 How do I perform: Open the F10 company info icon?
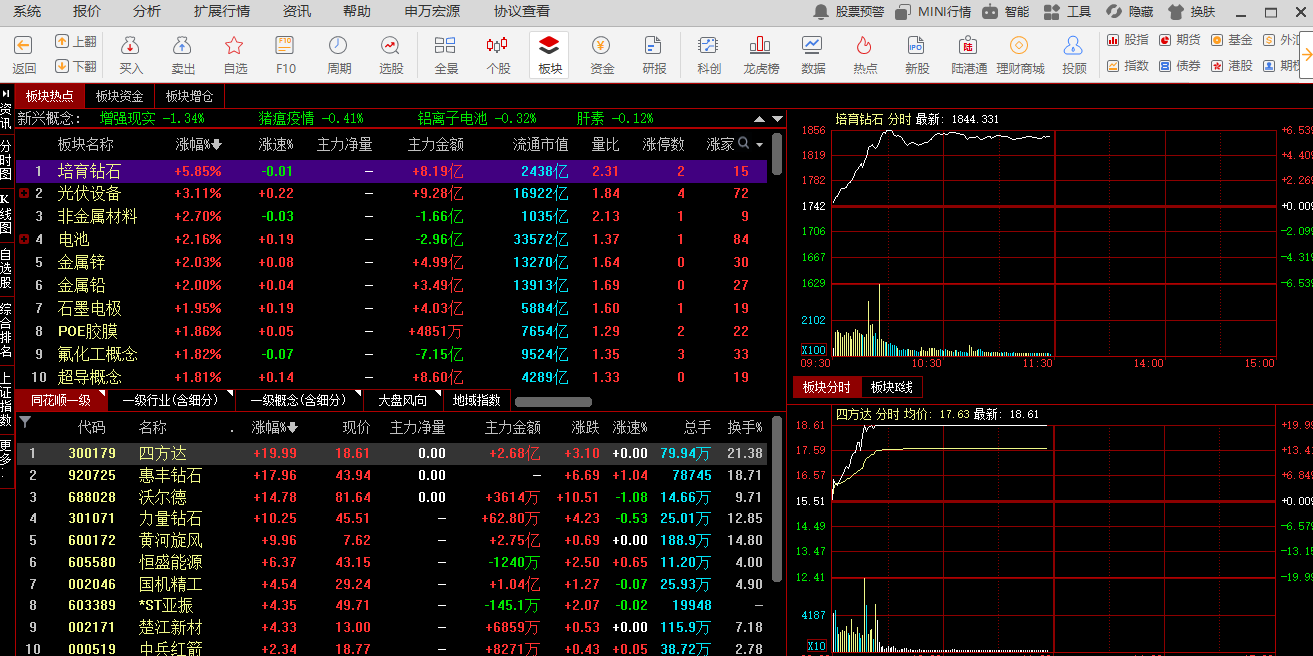coord(286,54)
